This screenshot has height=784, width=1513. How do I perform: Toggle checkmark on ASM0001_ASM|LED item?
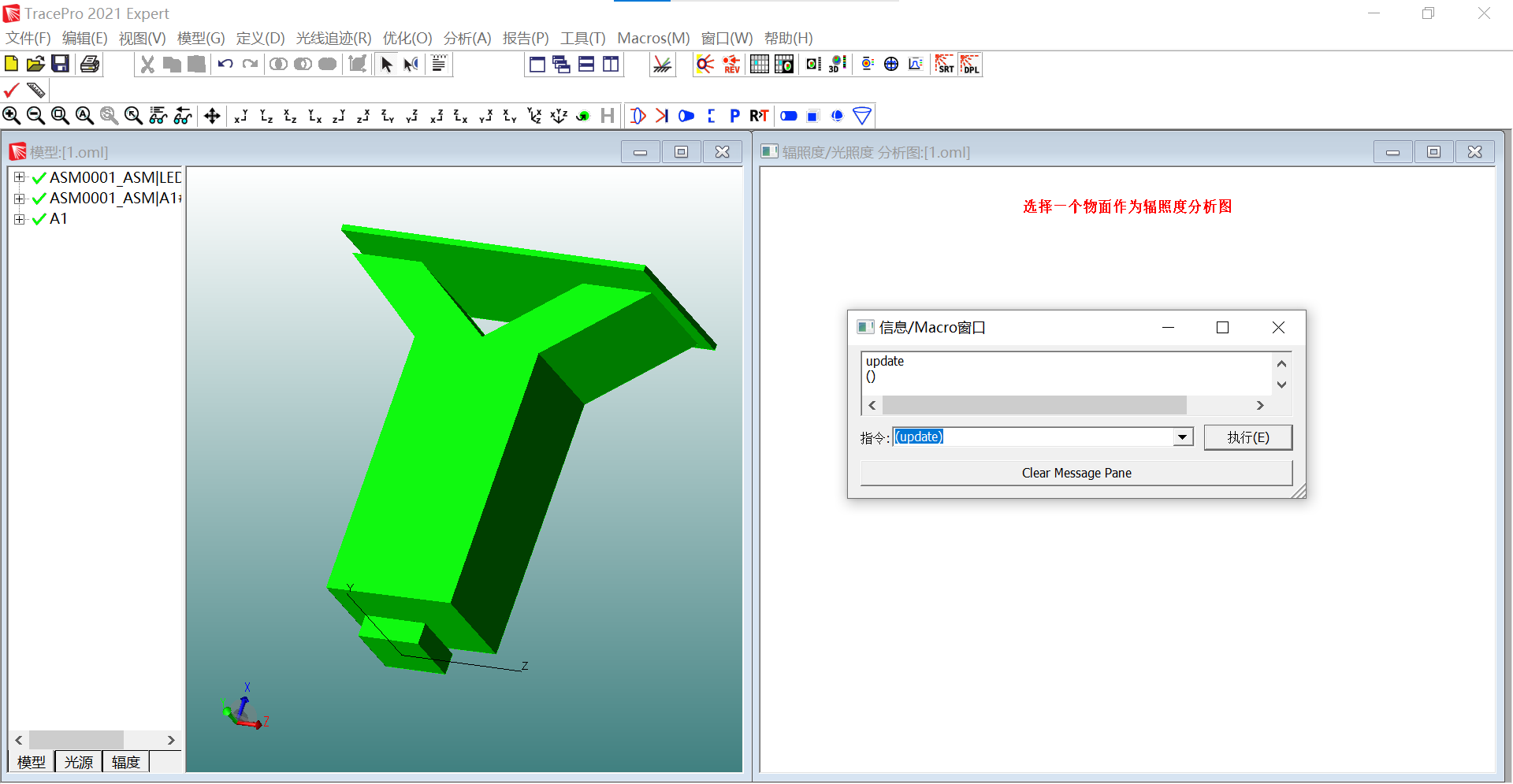pos(39,178)
